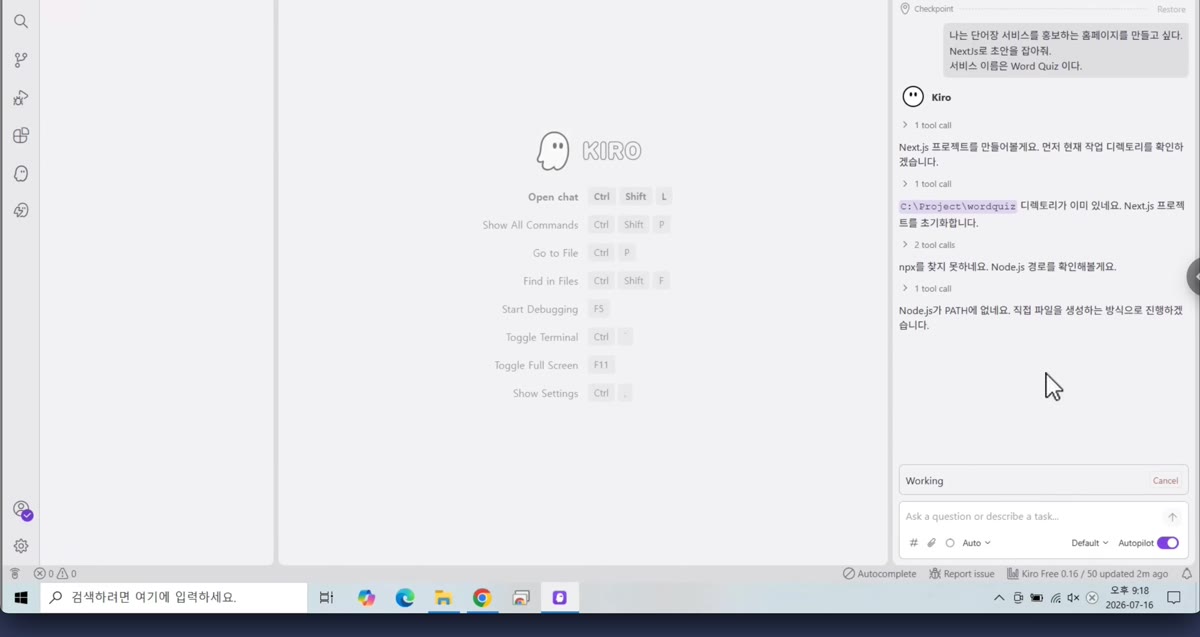Click the hash context icon in chat input

click(x=913, y=543)
